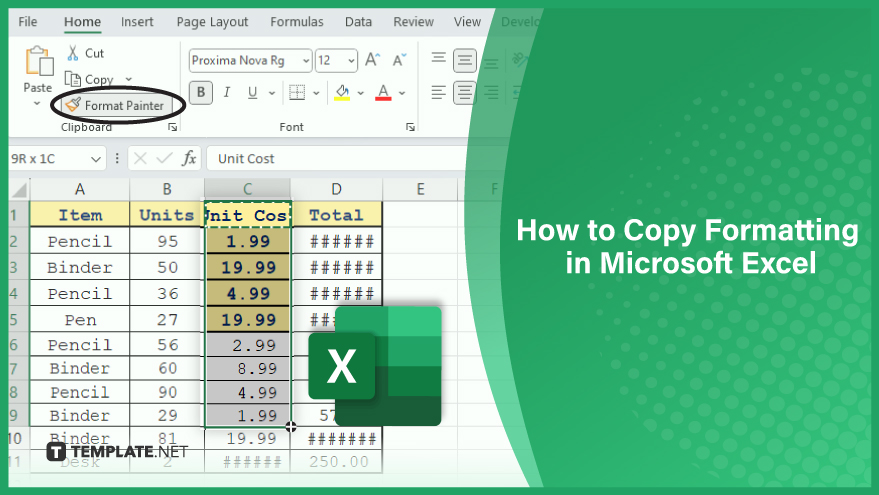Apply red Font Color
Screen dimensions: 879x495
pos(383,92)
